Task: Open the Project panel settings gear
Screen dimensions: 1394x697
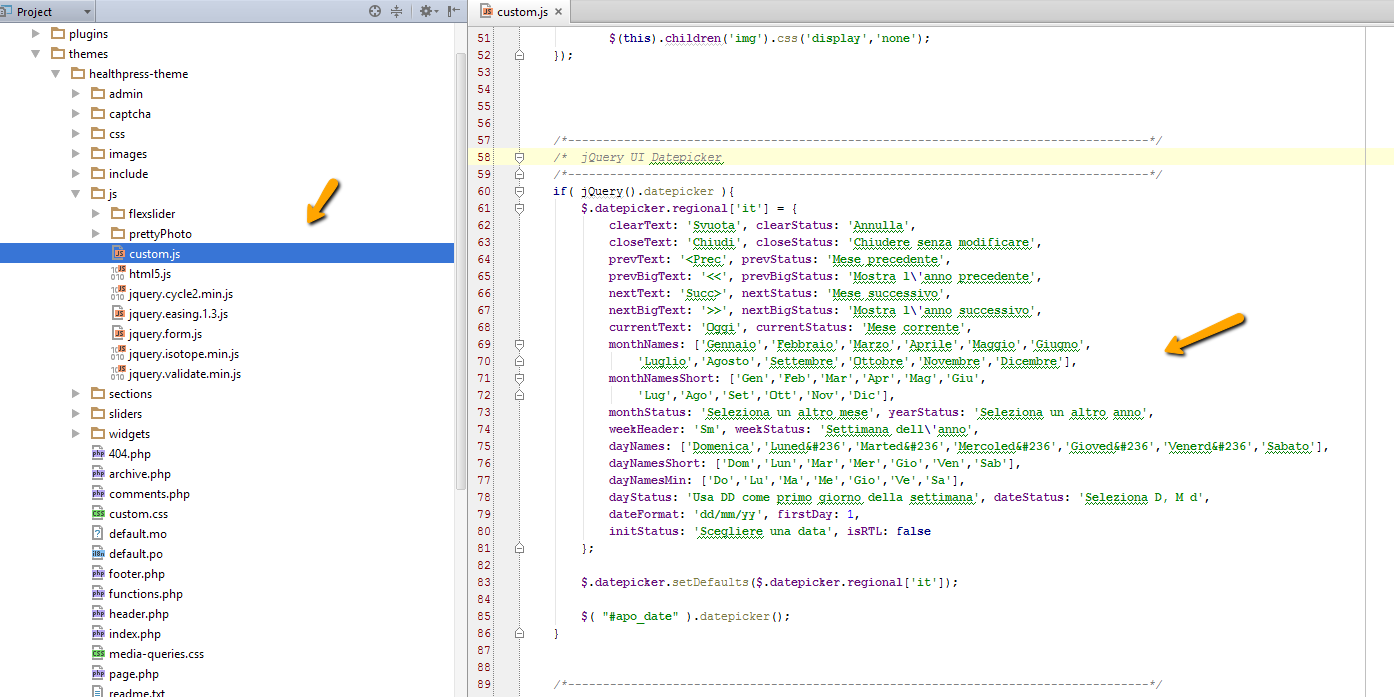Action: tap(426, 11)
